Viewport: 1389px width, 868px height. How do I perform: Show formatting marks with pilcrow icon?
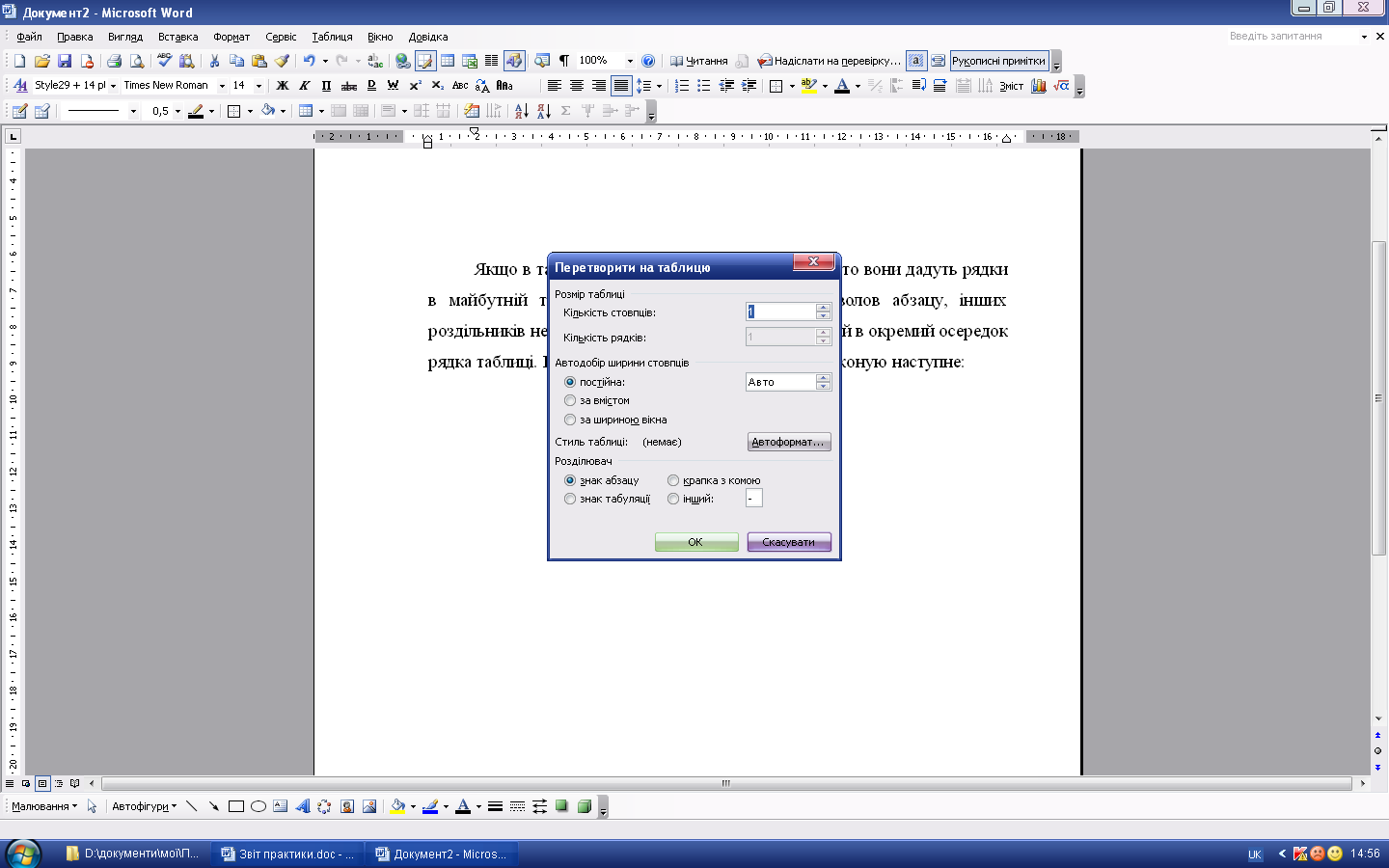(x=564, y=61)
